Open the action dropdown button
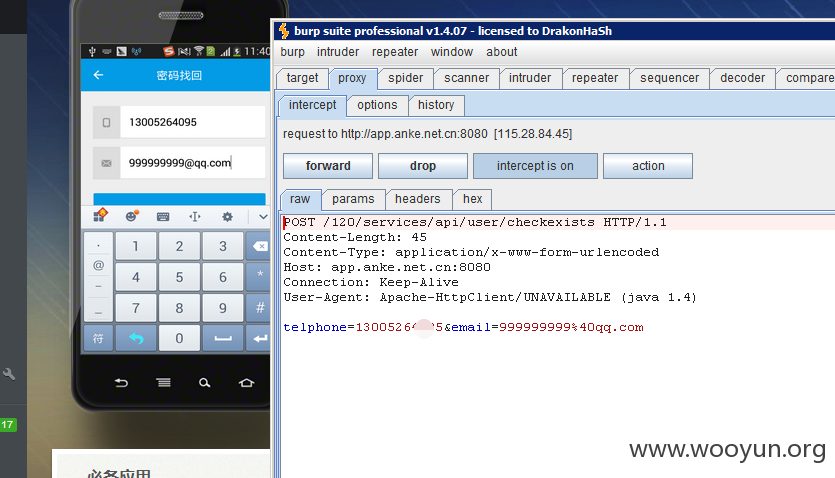Viewport: 835px width, 478px height. [x=648, y=166]
